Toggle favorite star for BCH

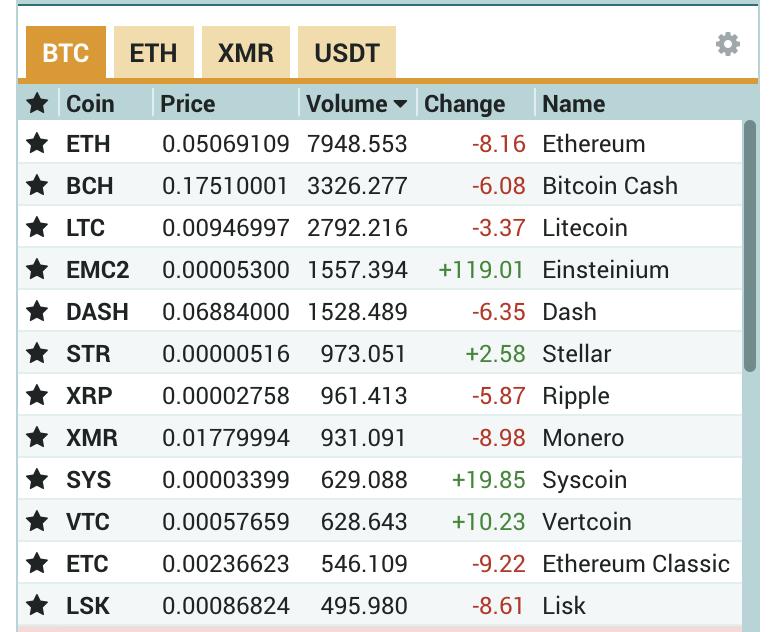(37, 186)
